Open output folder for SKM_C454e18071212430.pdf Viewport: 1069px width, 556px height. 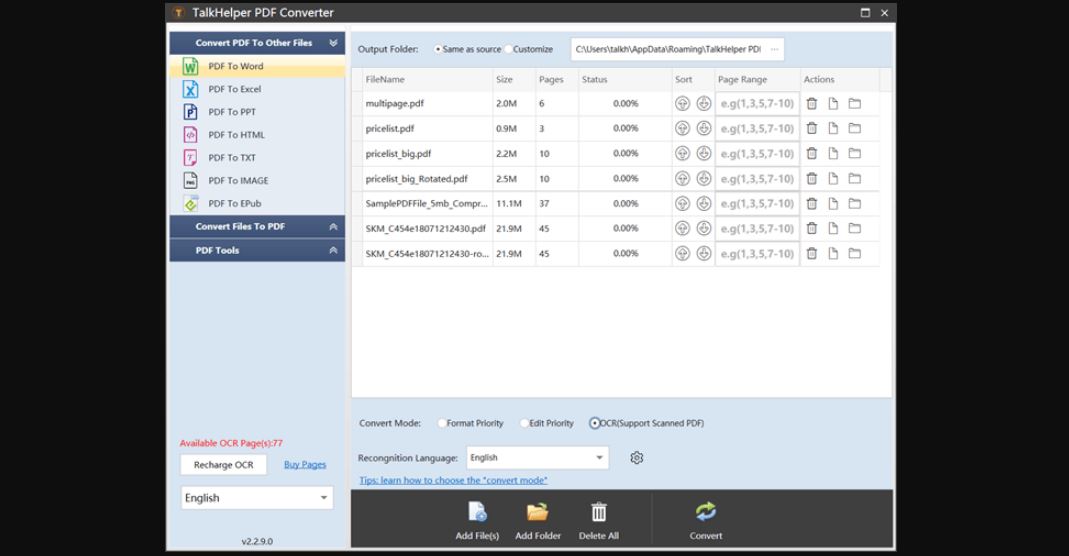point(854,228)
